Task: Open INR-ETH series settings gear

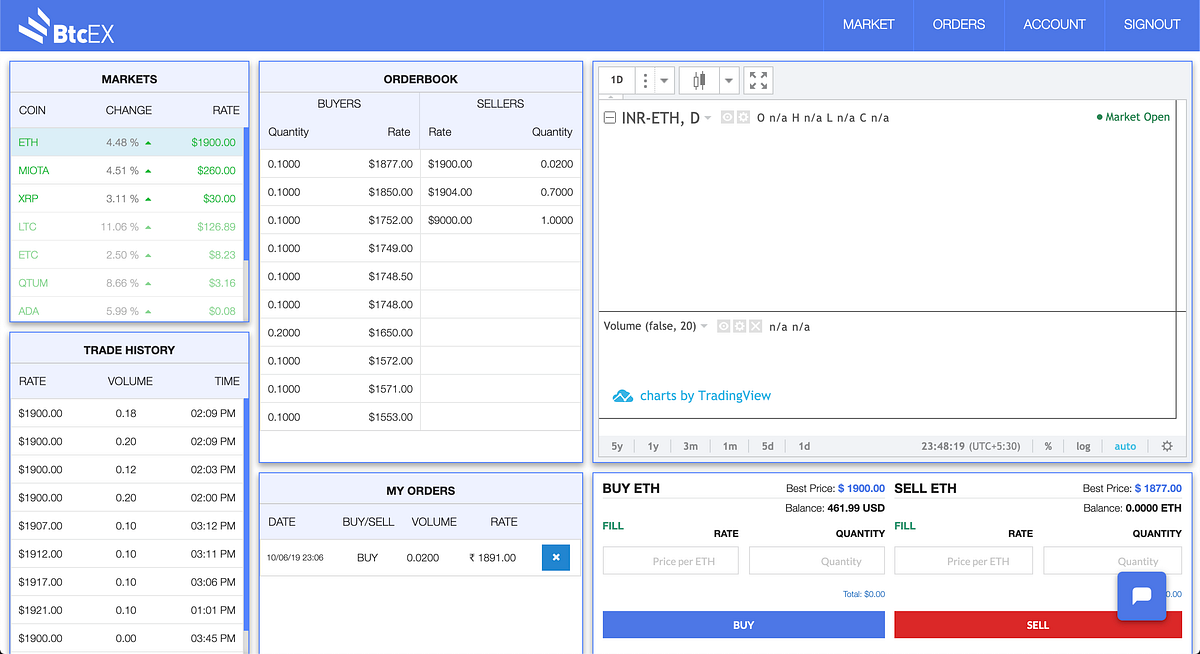Action: pyautogui.click(x=742, y=118)
